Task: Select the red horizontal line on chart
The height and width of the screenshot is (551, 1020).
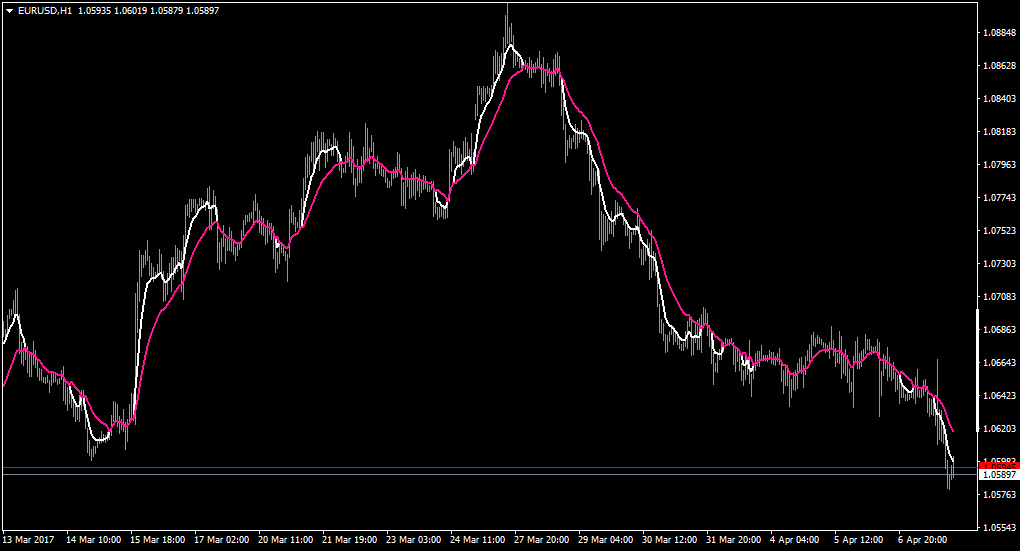Action: (490, 468)
